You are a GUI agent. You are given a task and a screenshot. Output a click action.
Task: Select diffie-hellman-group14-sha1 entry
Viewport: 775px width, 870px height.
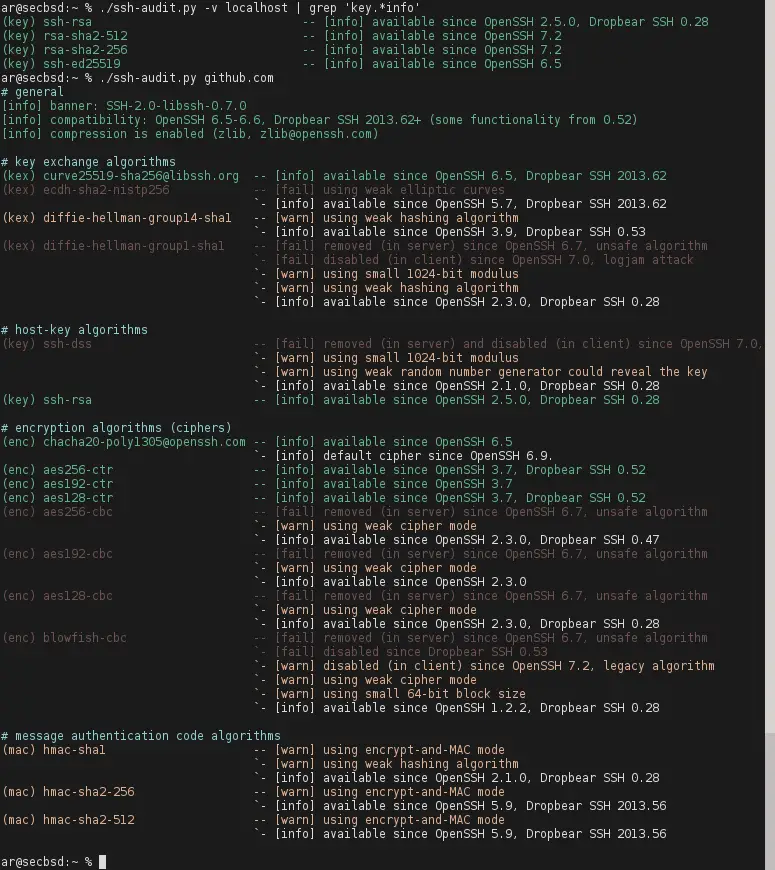(x=261, y=218)
